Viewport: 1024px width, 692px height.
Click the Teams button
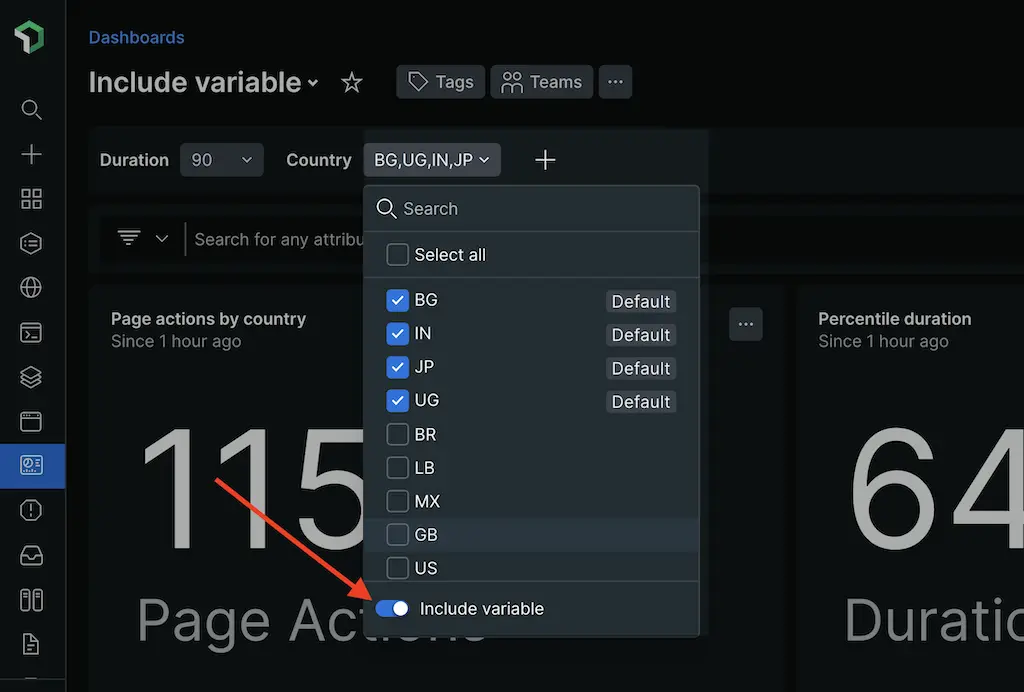pos(541,82)
